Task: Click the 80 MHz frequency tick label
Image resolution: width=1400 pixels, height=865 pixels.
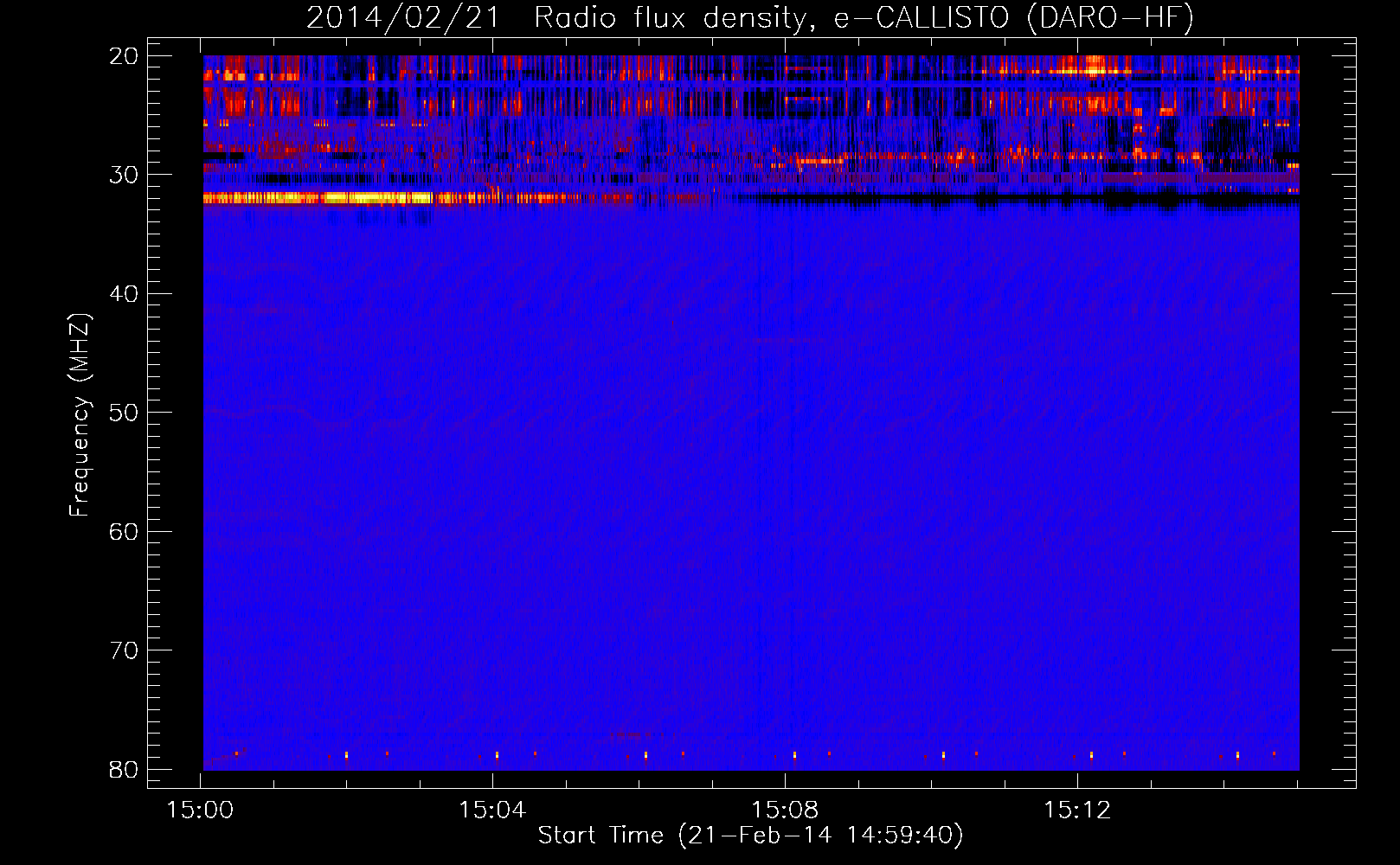Action: [124, 769]
